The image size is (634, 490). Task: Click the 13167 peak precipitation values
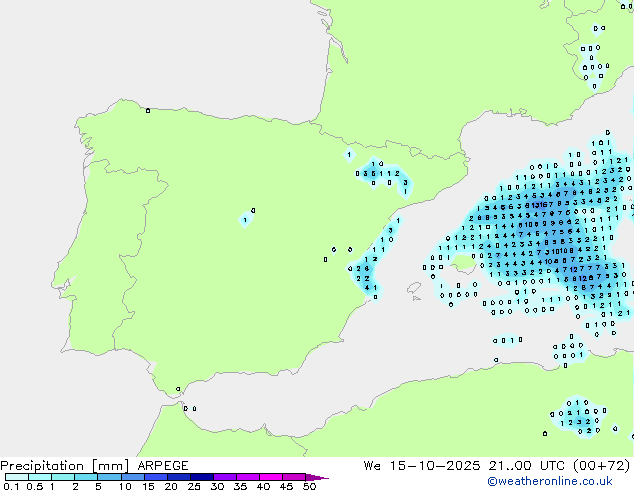pyautogui.click(x=541, y=205)
